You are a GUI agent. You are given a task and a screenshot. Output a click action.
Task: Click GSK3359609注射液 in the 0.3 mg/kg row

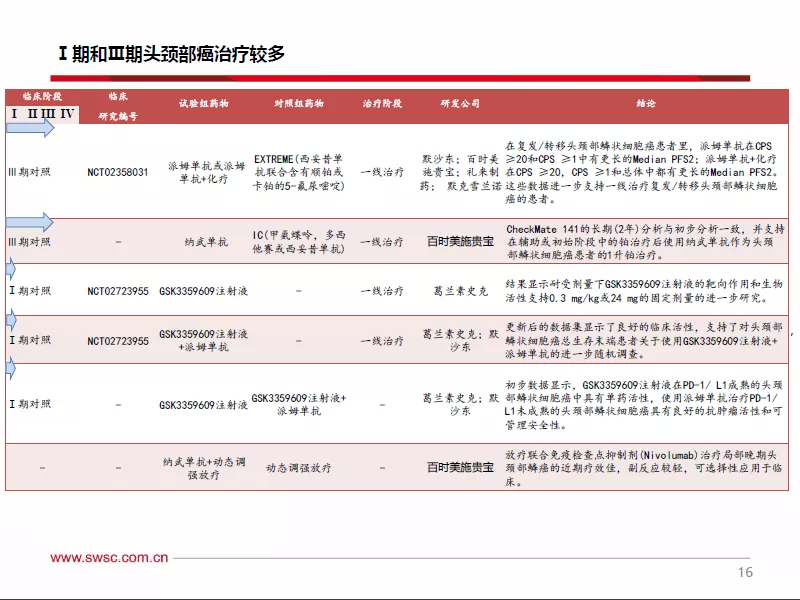204,291
